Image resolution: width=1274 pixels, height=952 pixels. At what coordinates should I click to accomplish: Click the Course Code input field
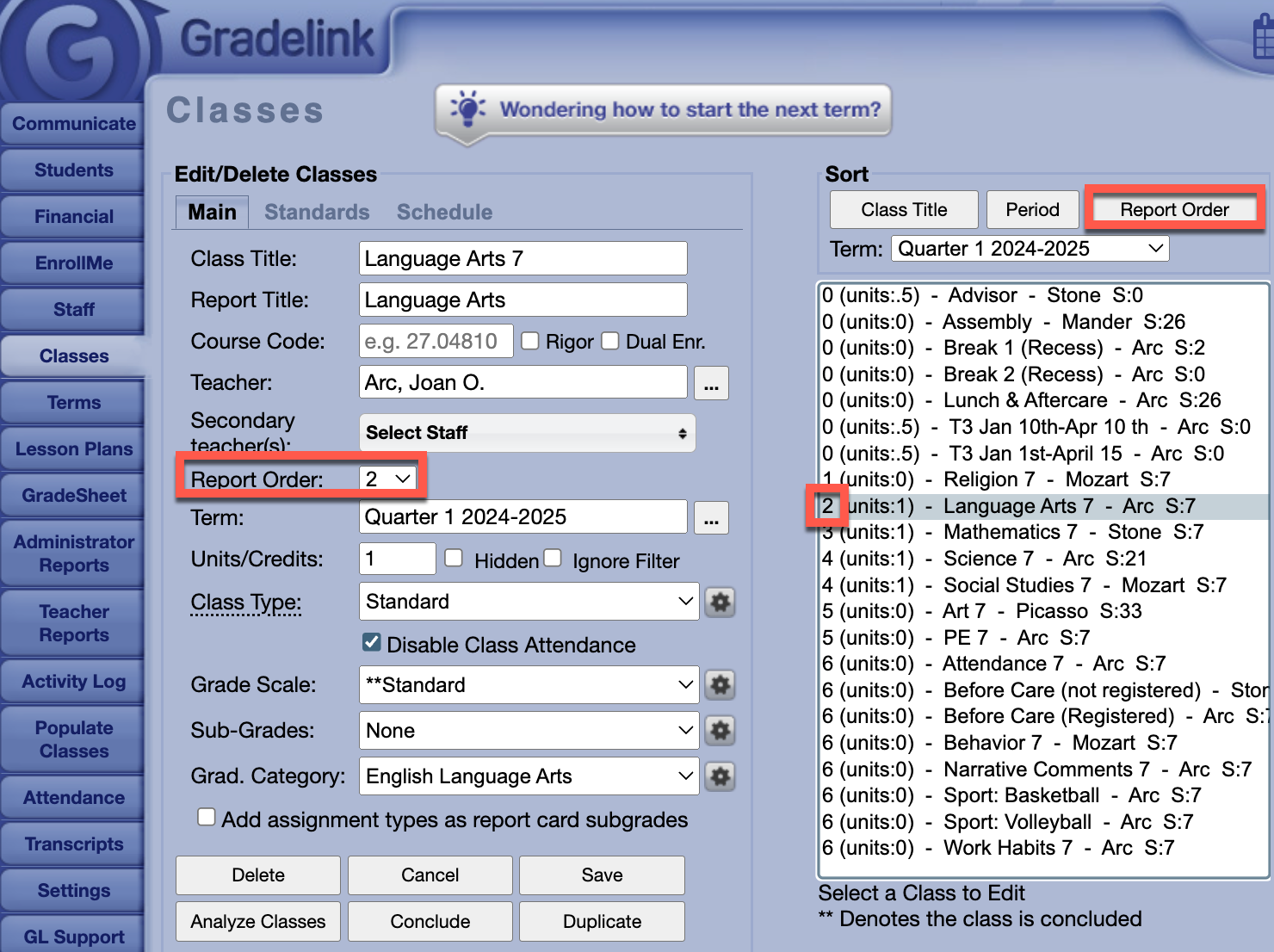click(x=436, y=342)
